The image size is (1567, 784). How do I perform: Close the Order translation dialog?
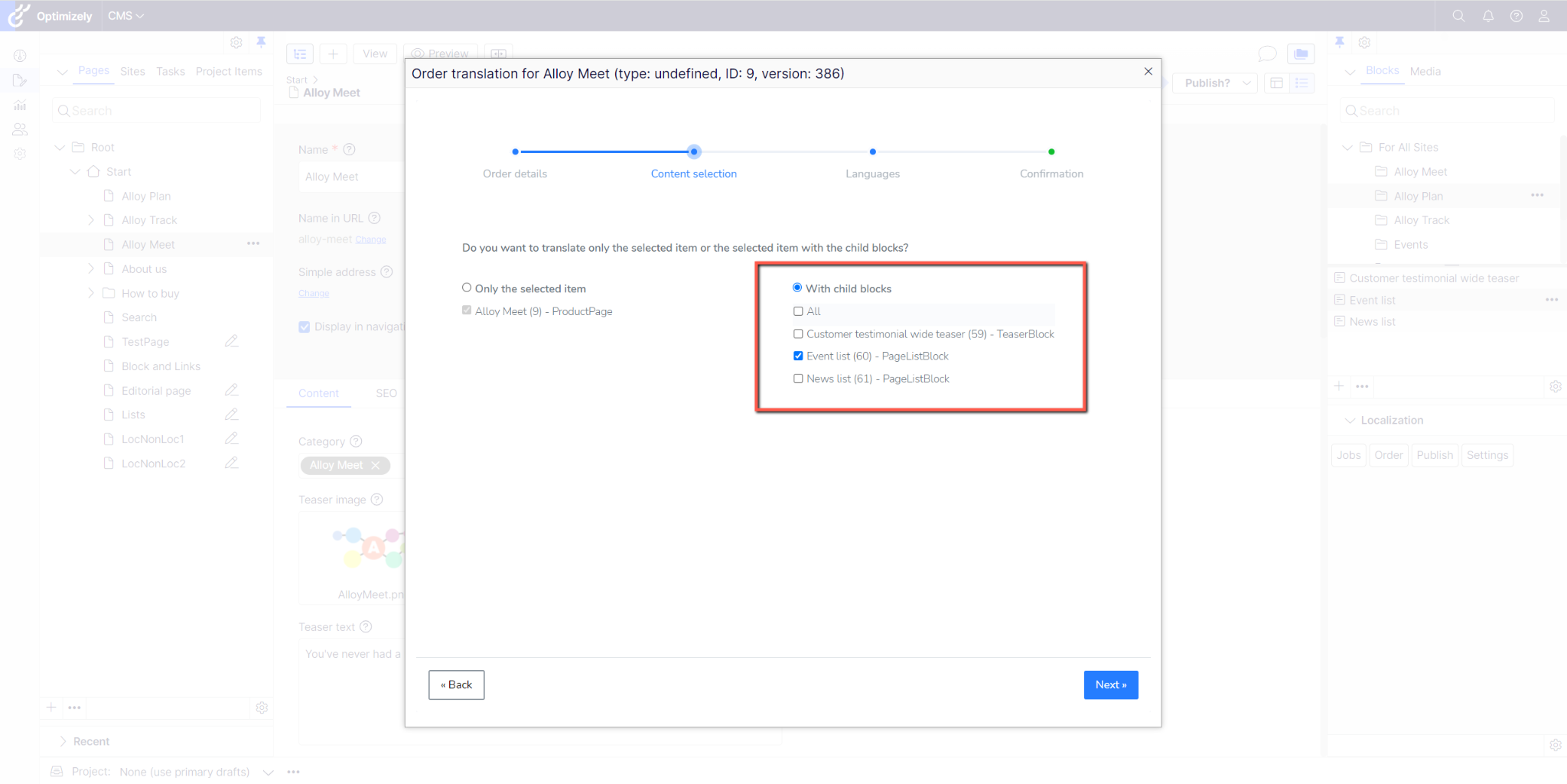click(1148, 71)
